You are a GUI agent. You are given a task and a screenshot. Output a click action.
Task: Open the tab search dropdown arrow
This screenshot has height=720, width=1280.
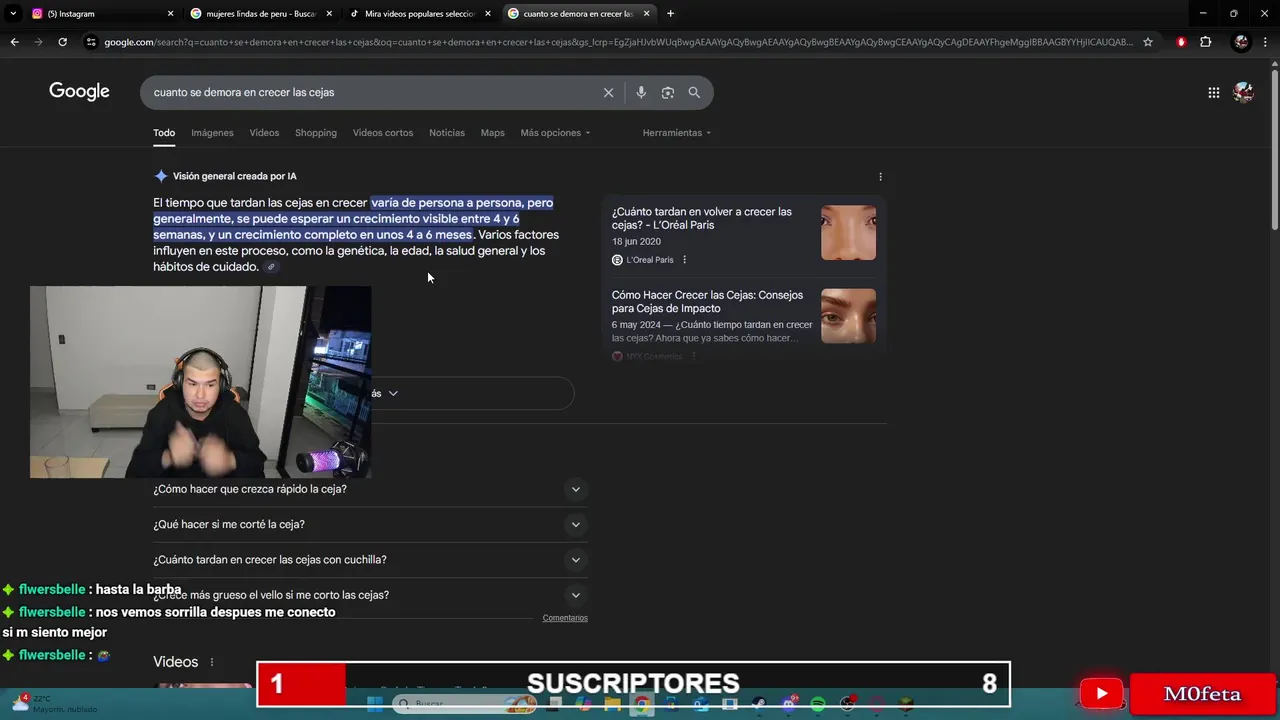click(x=13, y=14)
